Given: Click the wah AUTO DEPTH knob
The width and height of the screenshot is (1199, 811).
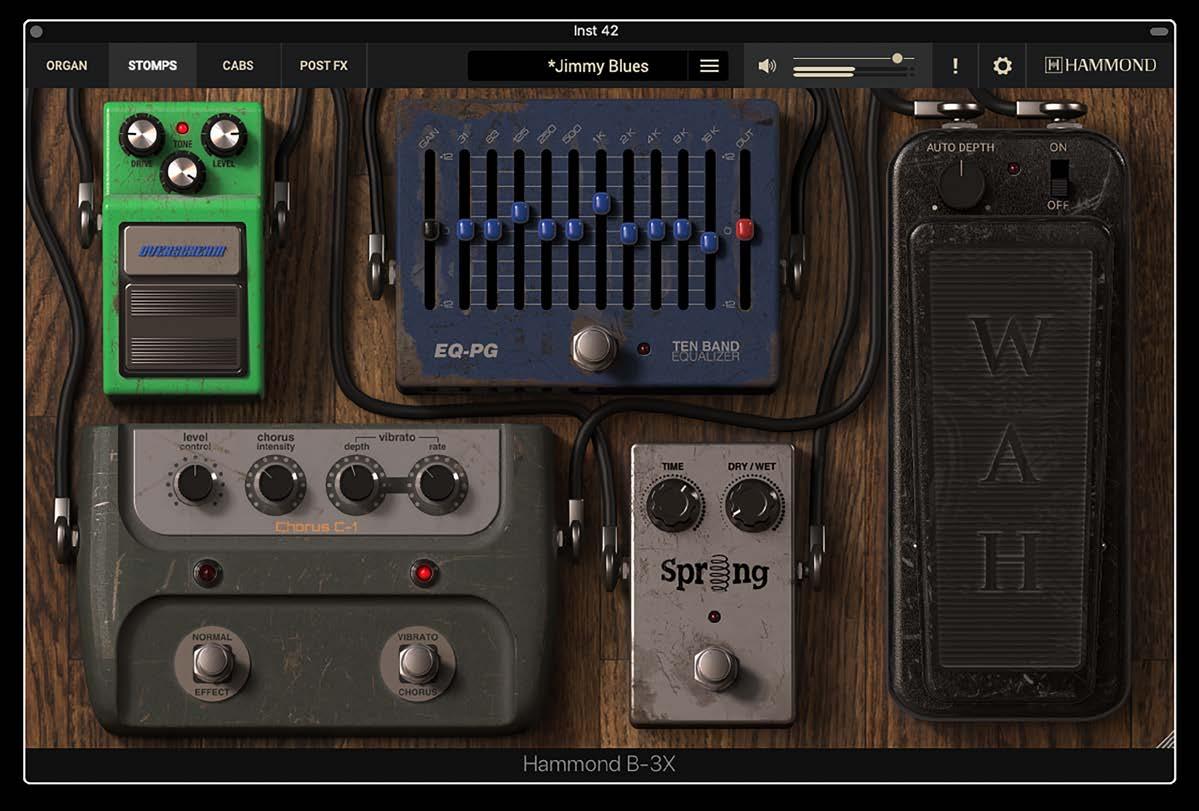Looking at the screenshot, I should pos(961,184).
